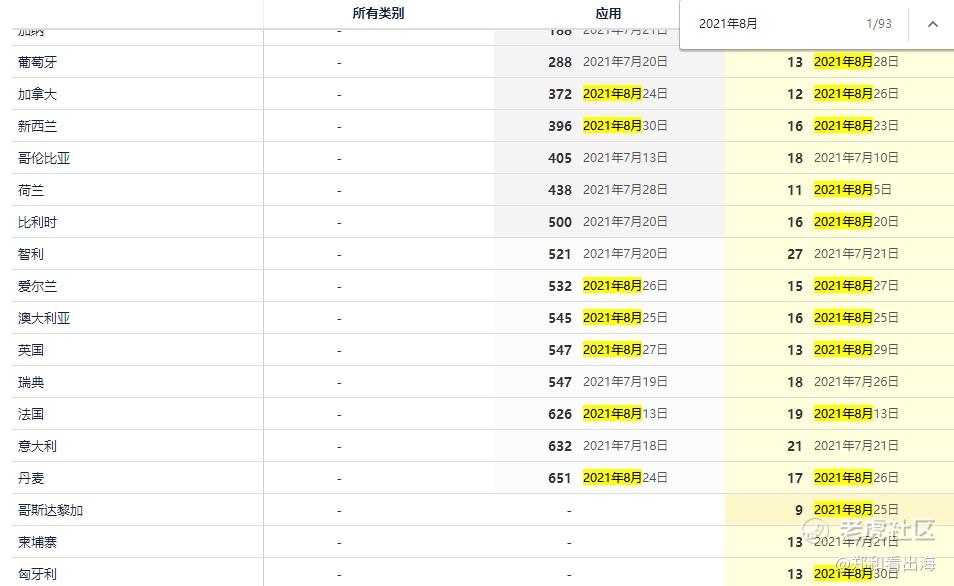This screenshot has width=954, height=586.
Task: Click the previous match up arrow
Action: [933, 24]
